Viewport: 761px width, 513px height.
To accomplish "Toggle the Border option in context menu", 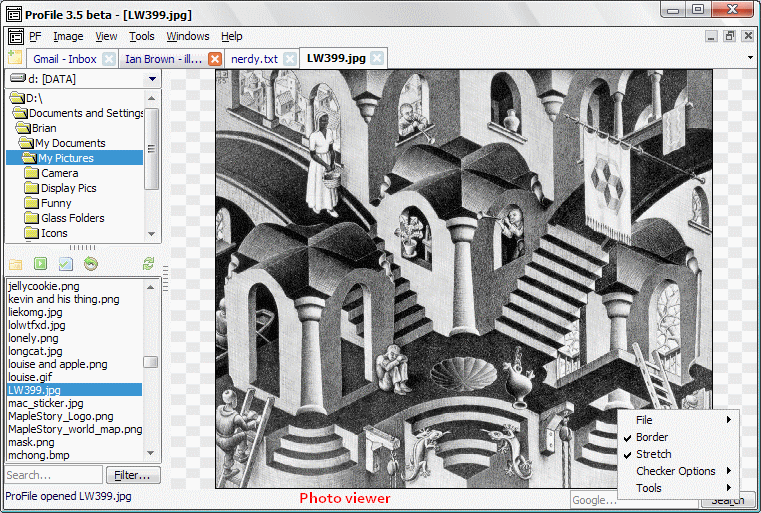I will point(652,437).
